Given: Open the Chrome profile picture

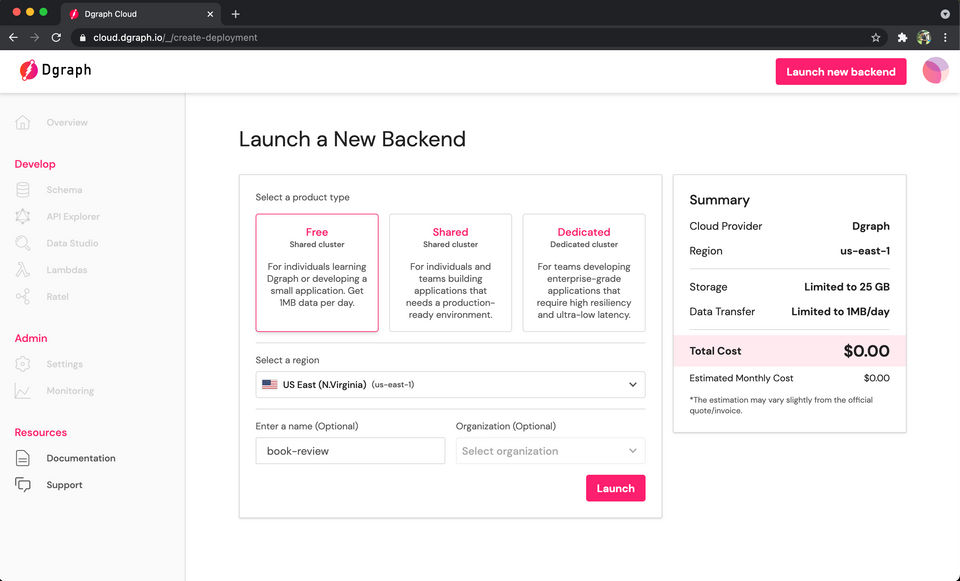Looking at the screenshot, I should pyautogui.click(x=924, y=37).
